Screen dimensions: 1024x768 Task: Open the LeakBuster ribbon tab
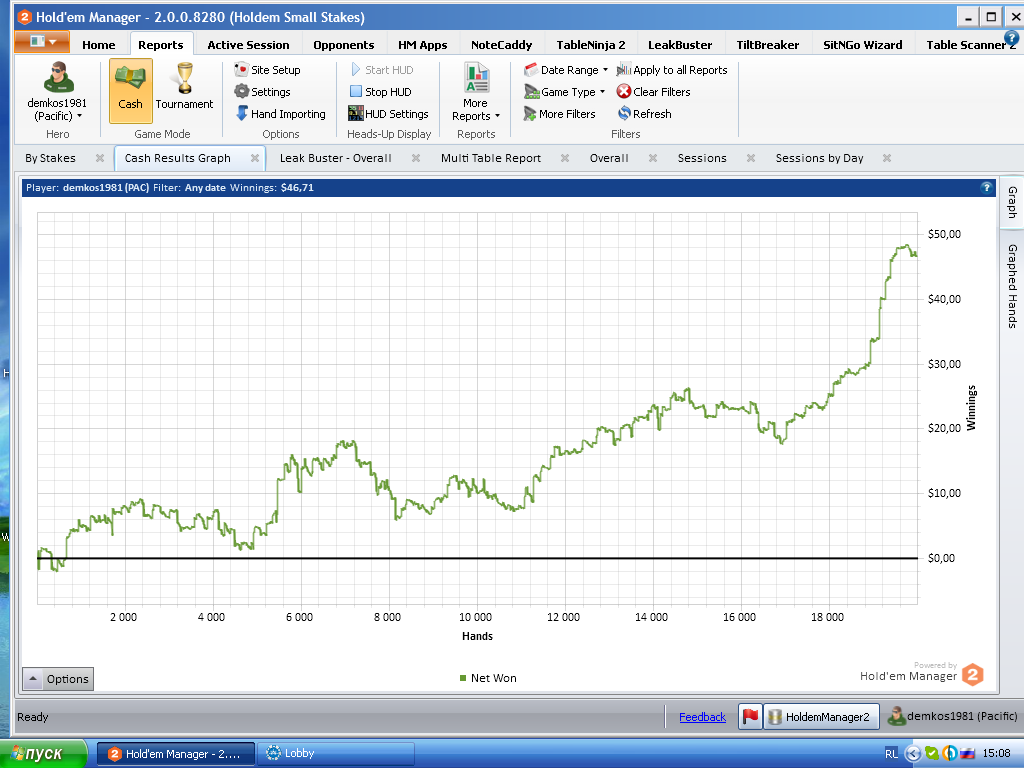680,44
